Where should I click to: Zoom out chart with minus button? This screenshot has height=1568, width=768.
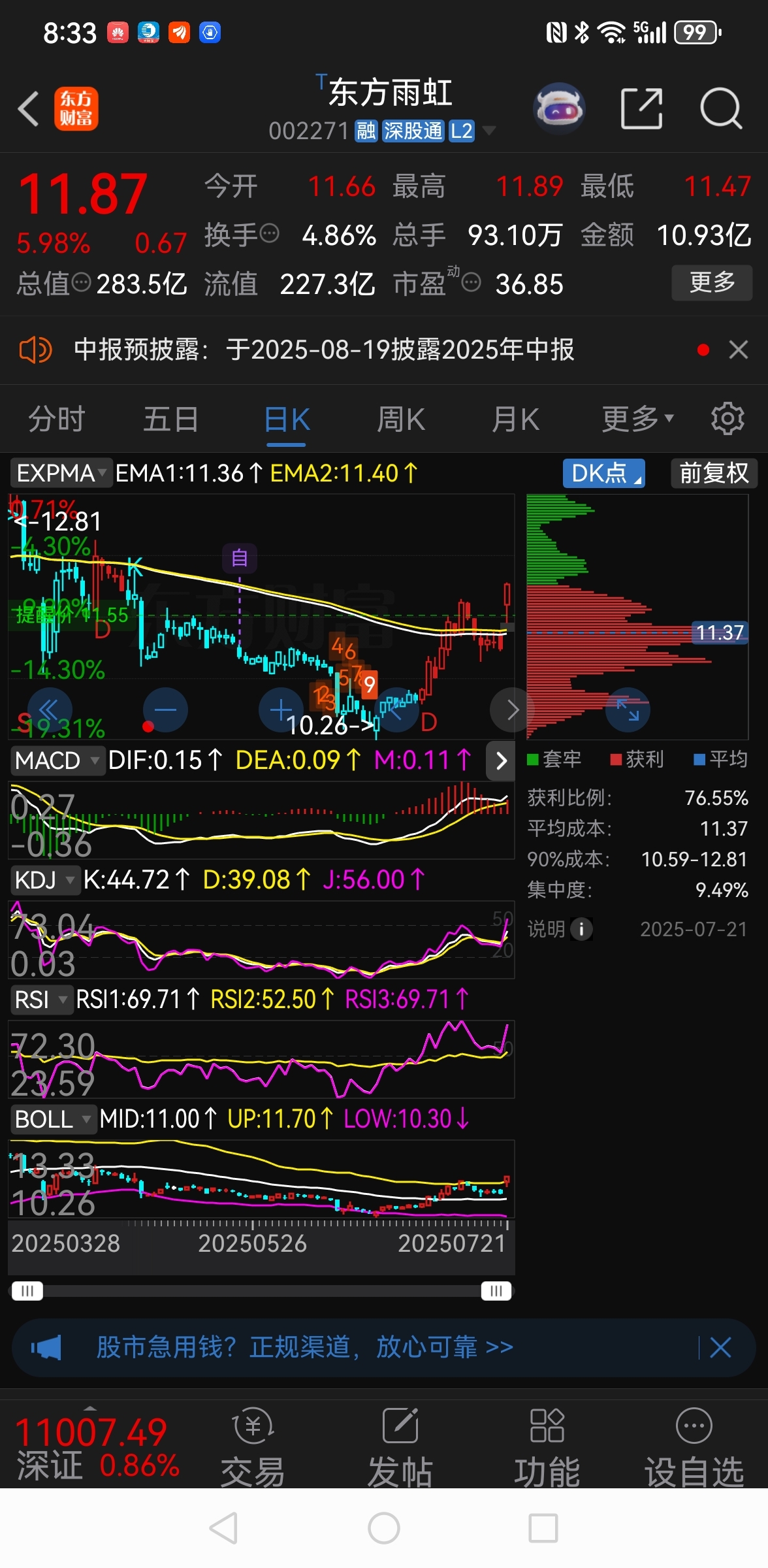click(x=165, y=710)
